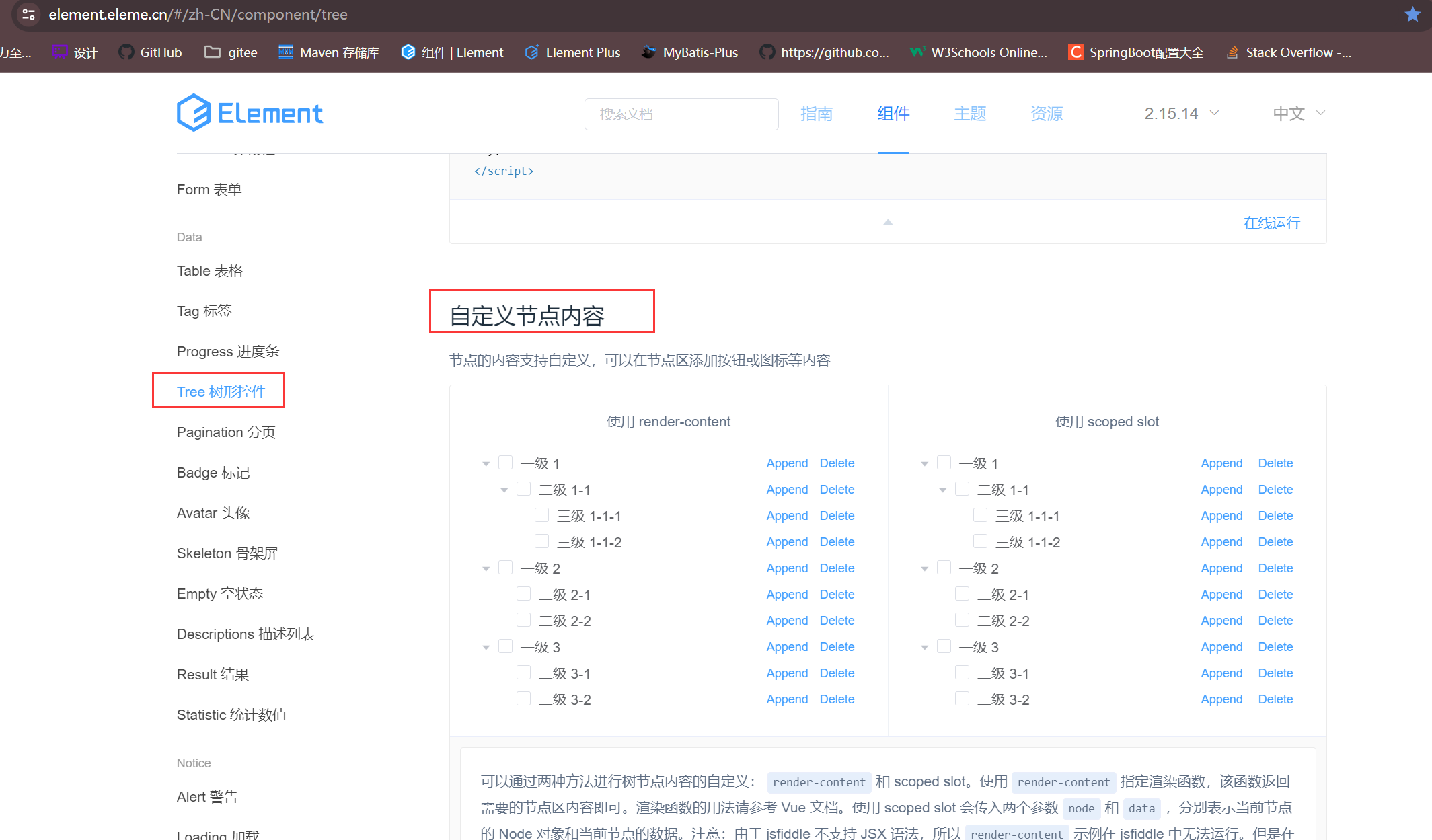Open version 2.15.14 dropdown
1432x840 pixels.
click(1182, 114)
